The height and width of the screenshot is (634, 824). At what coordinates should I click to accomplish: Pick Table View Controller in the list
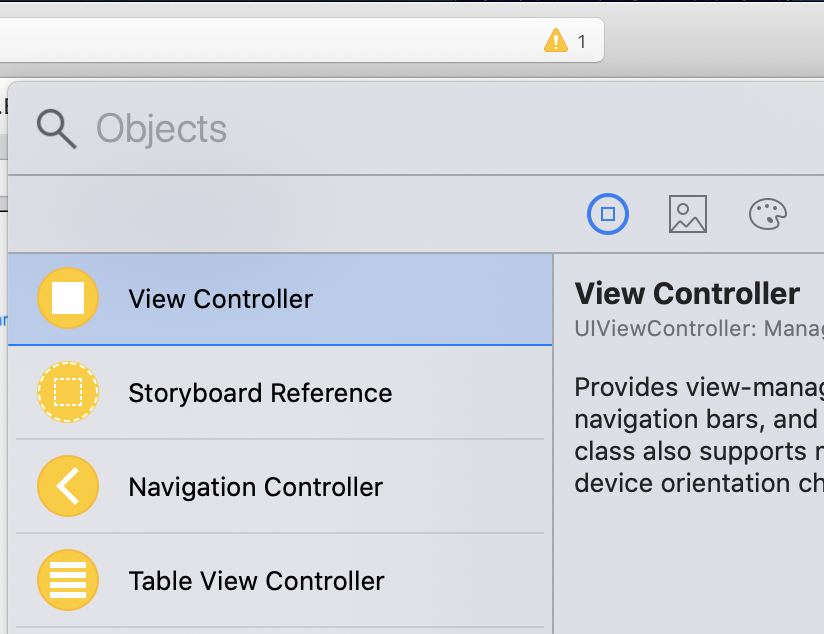tap(257, 581)
